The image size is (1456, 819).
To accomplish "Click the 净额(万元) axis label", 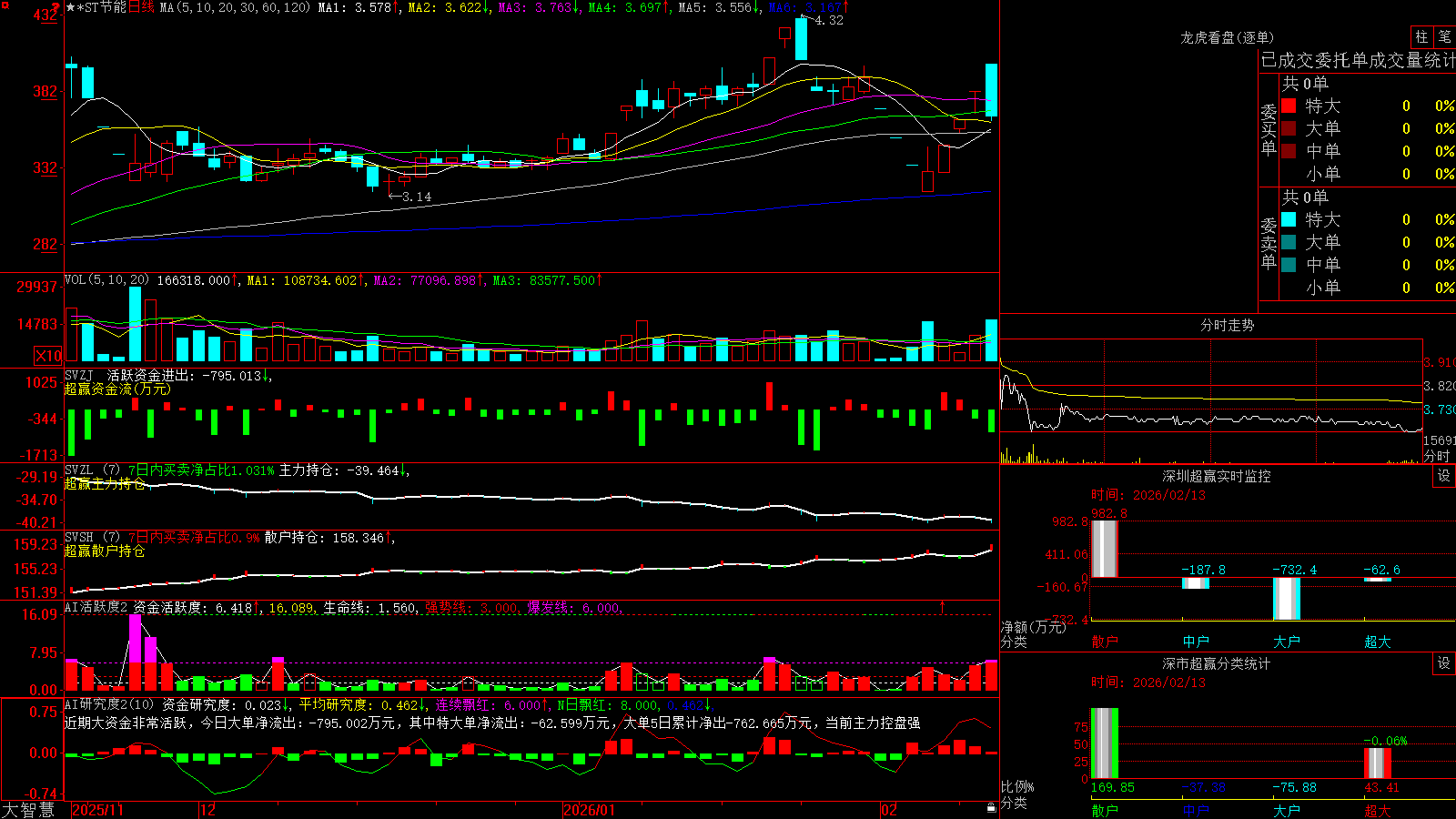I will pos(1033,627).
